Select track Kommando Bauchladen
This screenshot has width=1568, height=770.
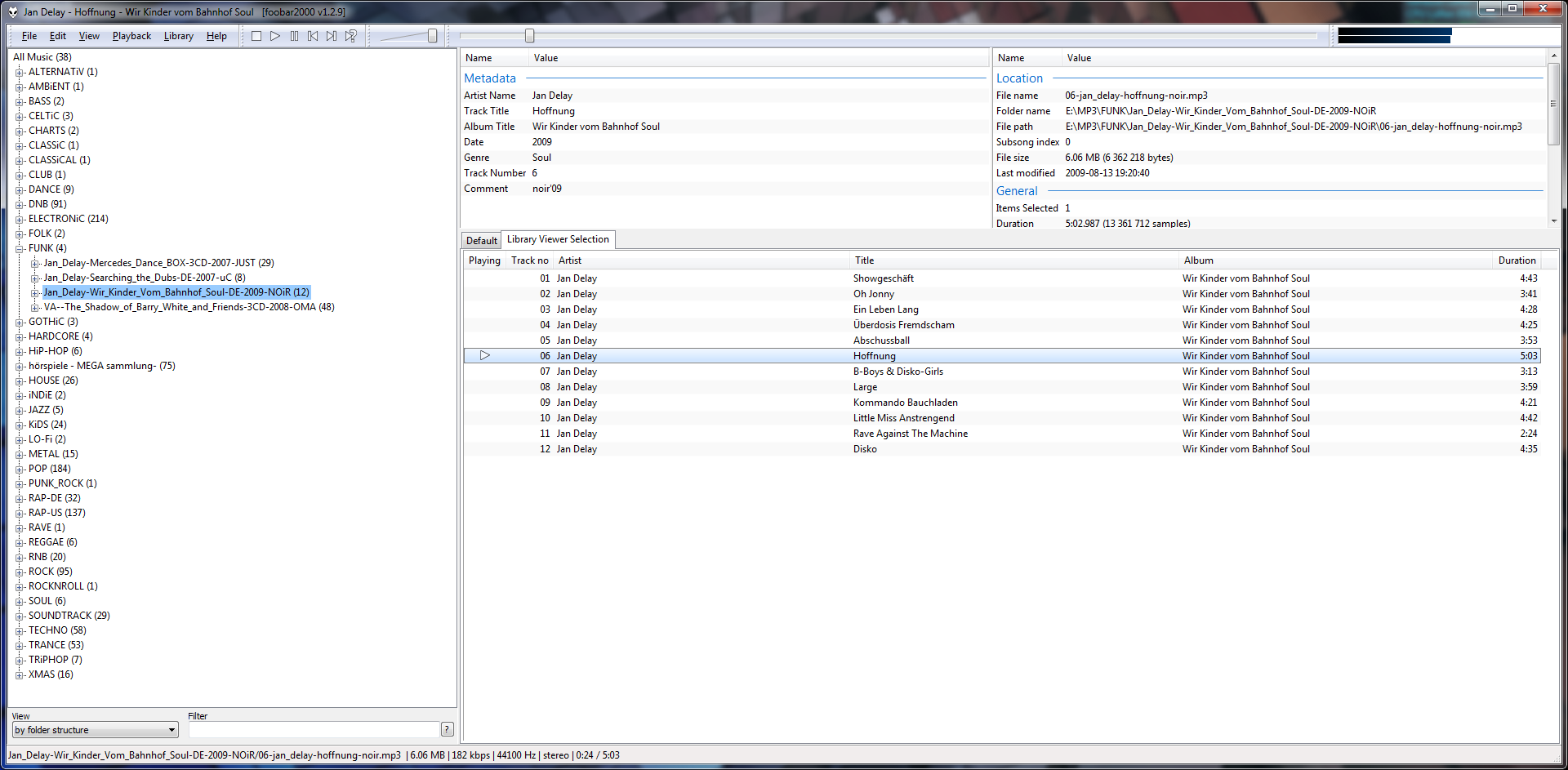point(1002,403)
